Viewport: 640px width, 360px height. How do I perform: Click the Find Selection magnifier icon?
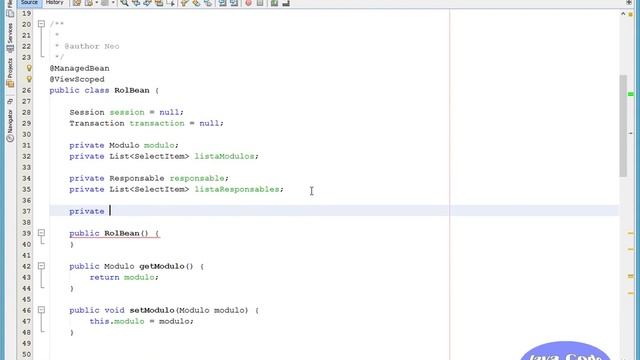tap(124, 3)
